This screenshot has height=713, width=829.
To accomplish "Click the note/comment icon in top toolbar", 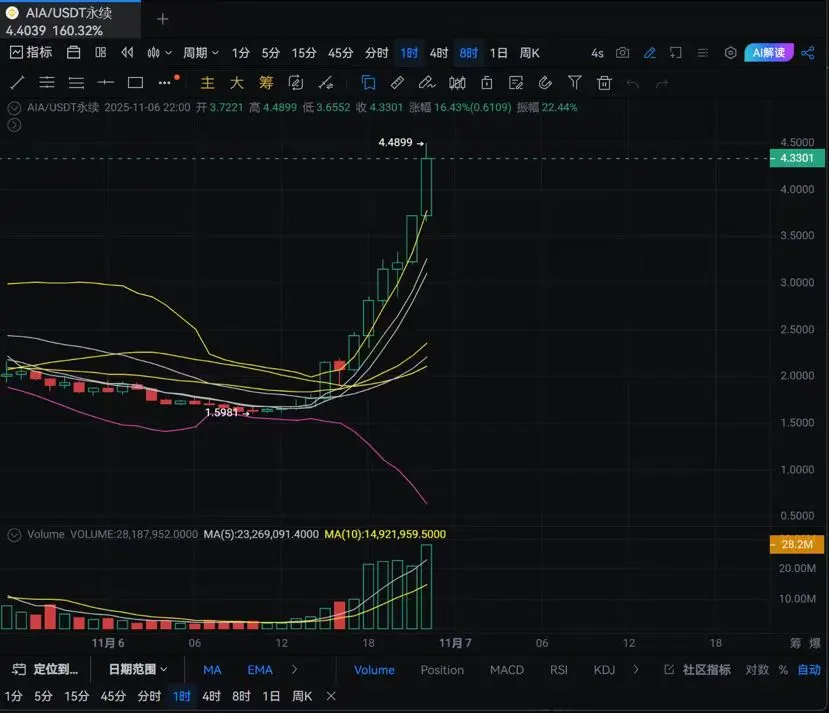I will pos(676,52).
